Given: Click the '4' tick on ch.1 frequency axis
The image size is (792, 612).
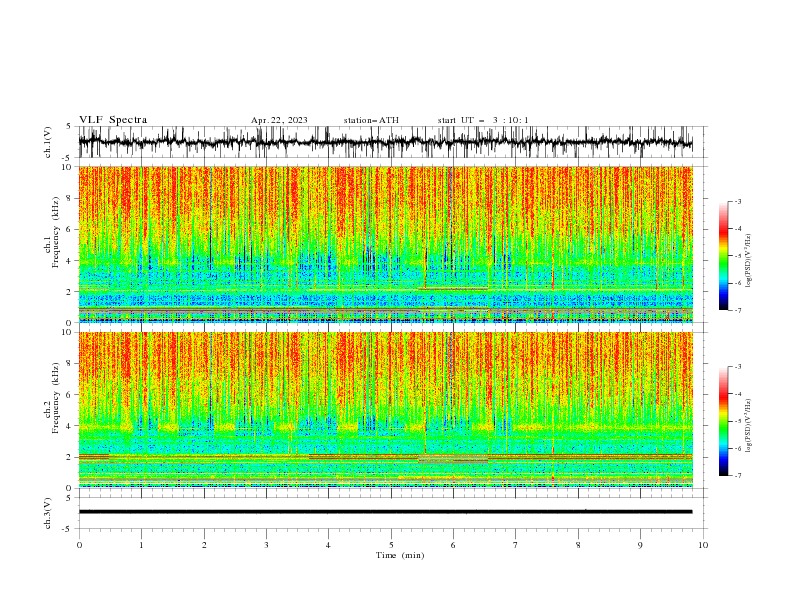Looking at the screenshot, I should 71,261.
